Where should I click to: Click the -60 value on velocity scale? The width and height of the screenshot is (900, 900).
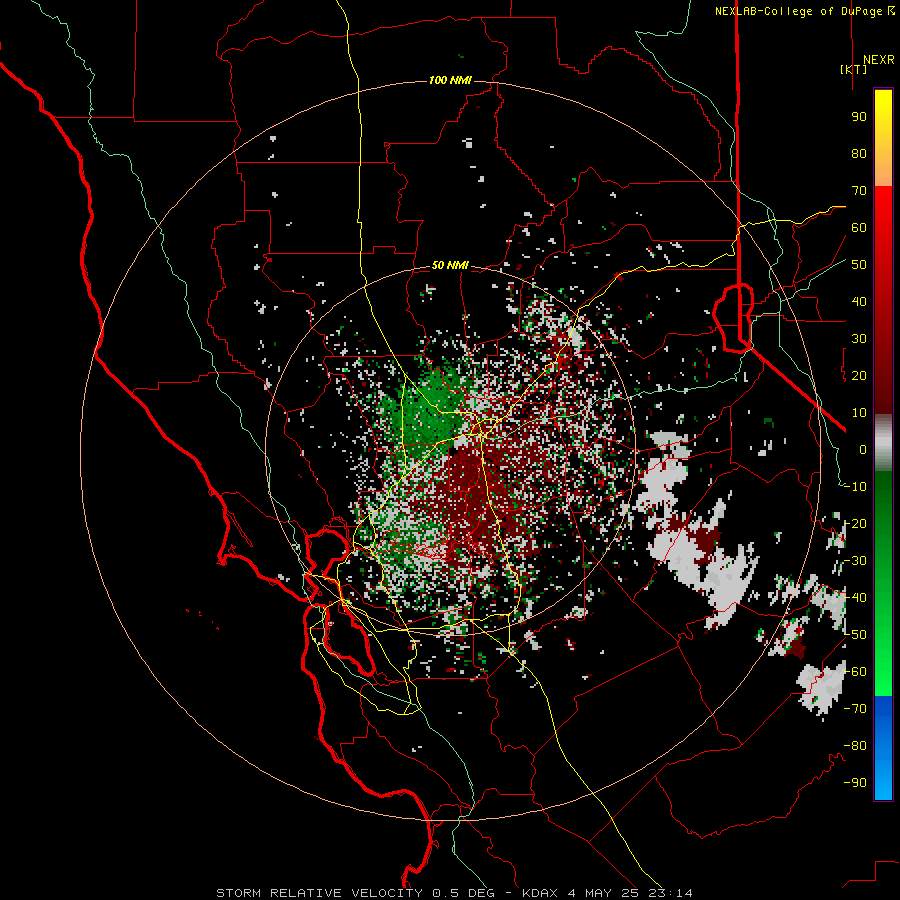pyautogui.click(x=855, y=672)
